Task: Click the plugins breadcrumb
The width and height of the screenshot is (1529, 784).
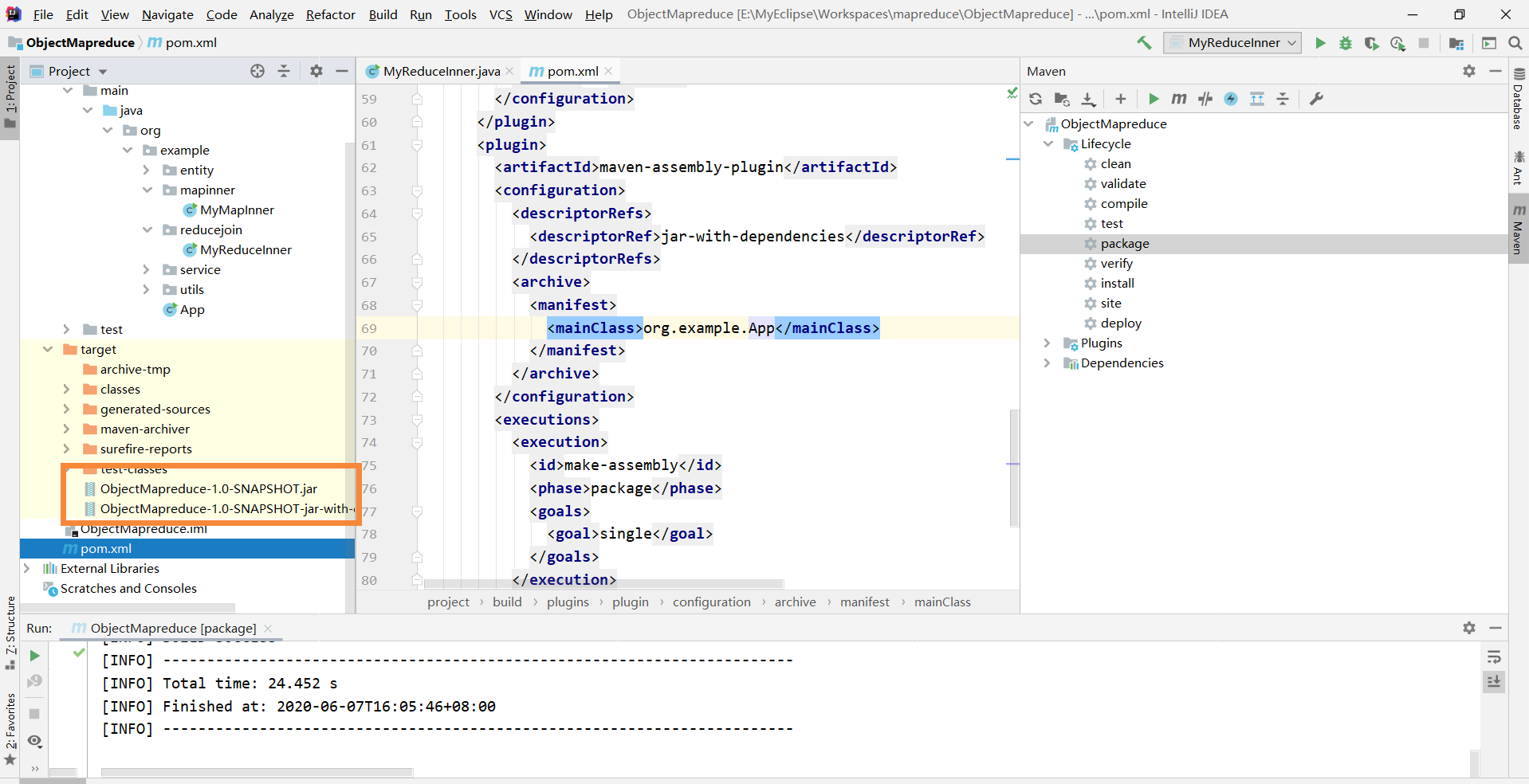Action: coord(568,602)
